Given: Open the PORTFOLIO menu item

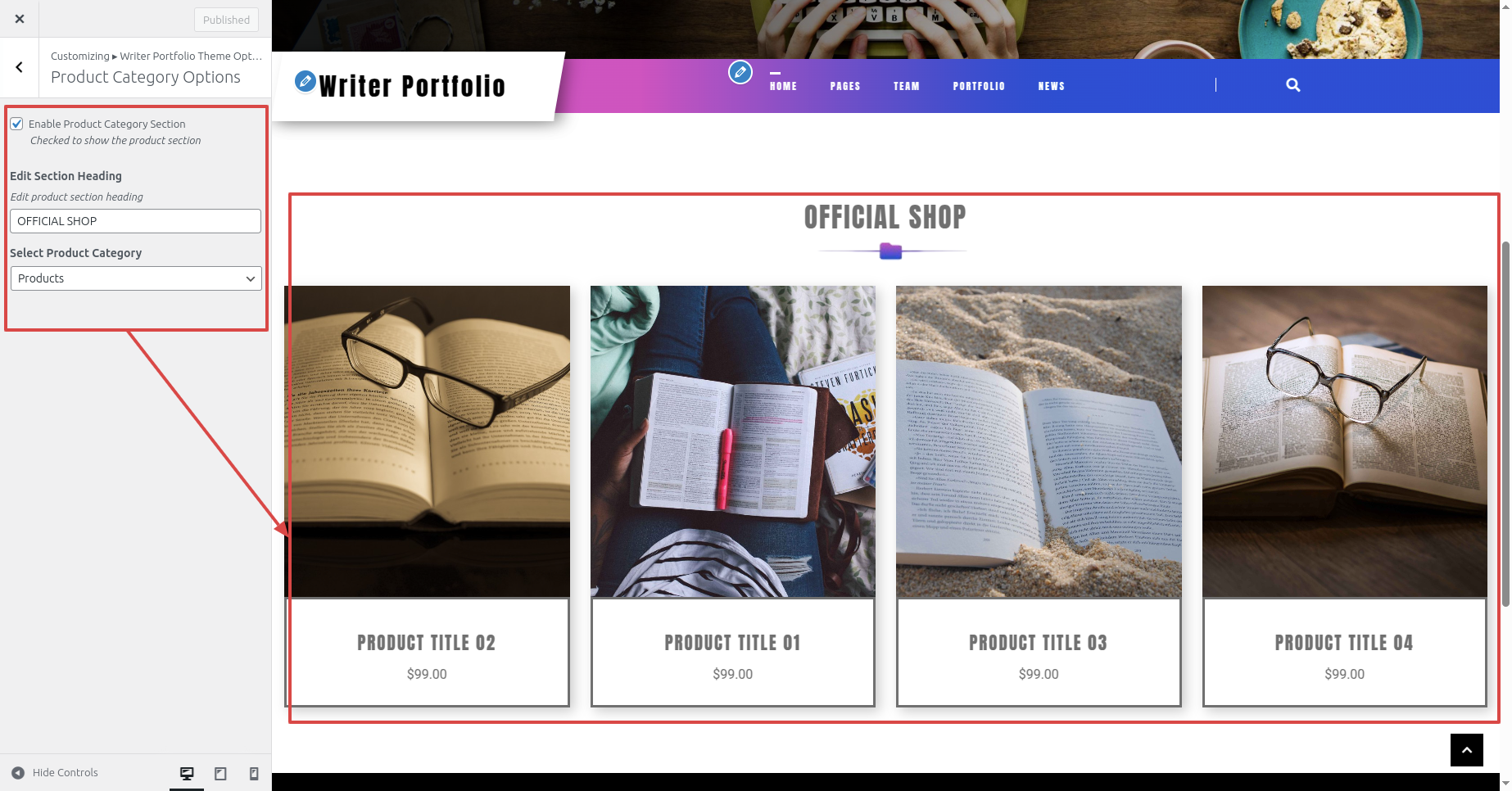Looking at the screenshot, I should tap(979, 86).
